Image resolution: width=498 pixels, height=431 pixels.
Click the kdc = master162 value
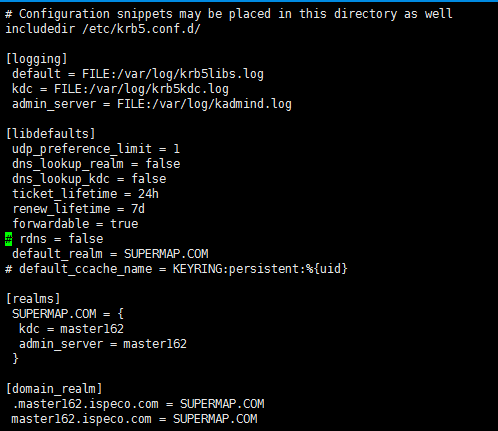click(92, 329)
